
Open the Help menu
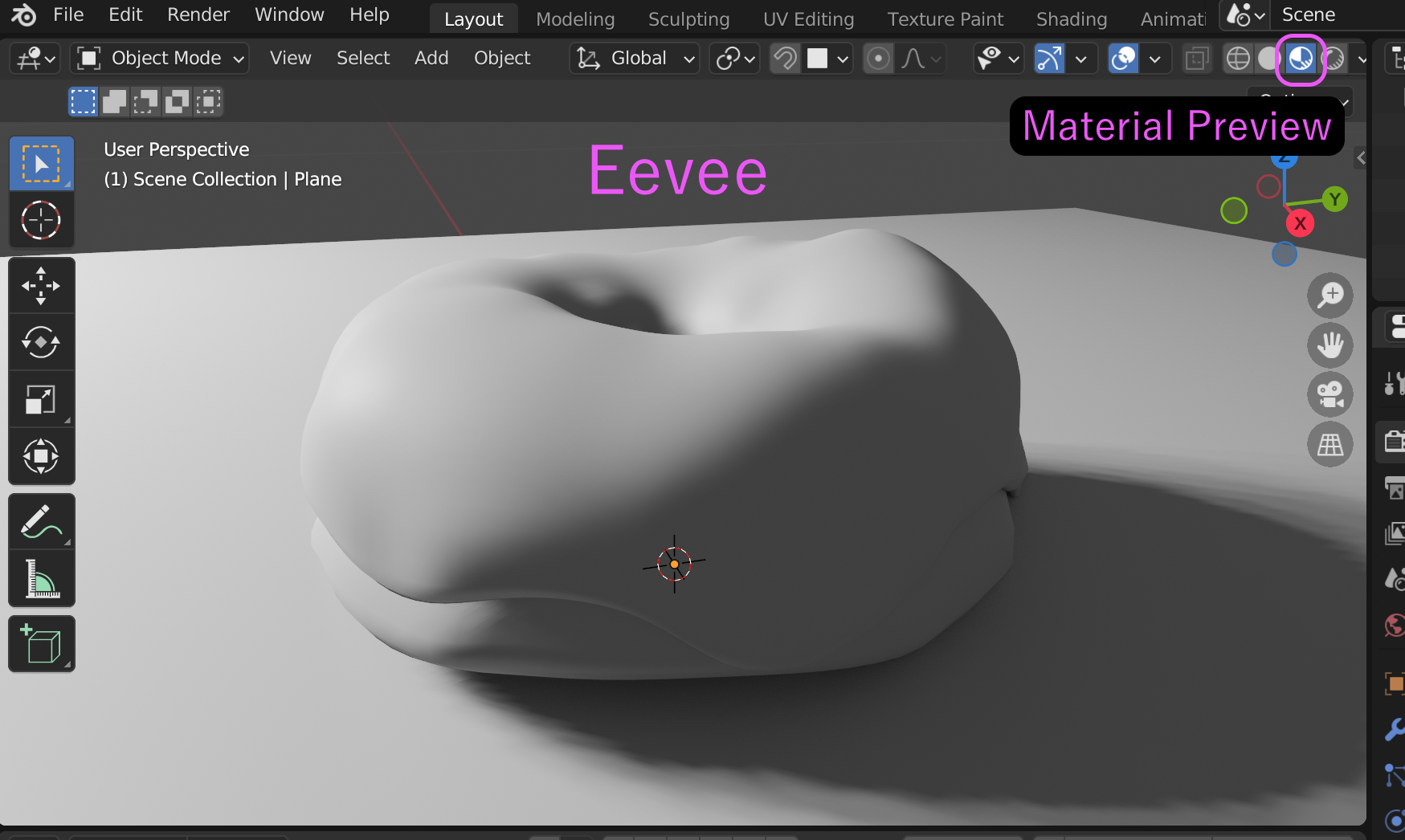click(370, 14)
